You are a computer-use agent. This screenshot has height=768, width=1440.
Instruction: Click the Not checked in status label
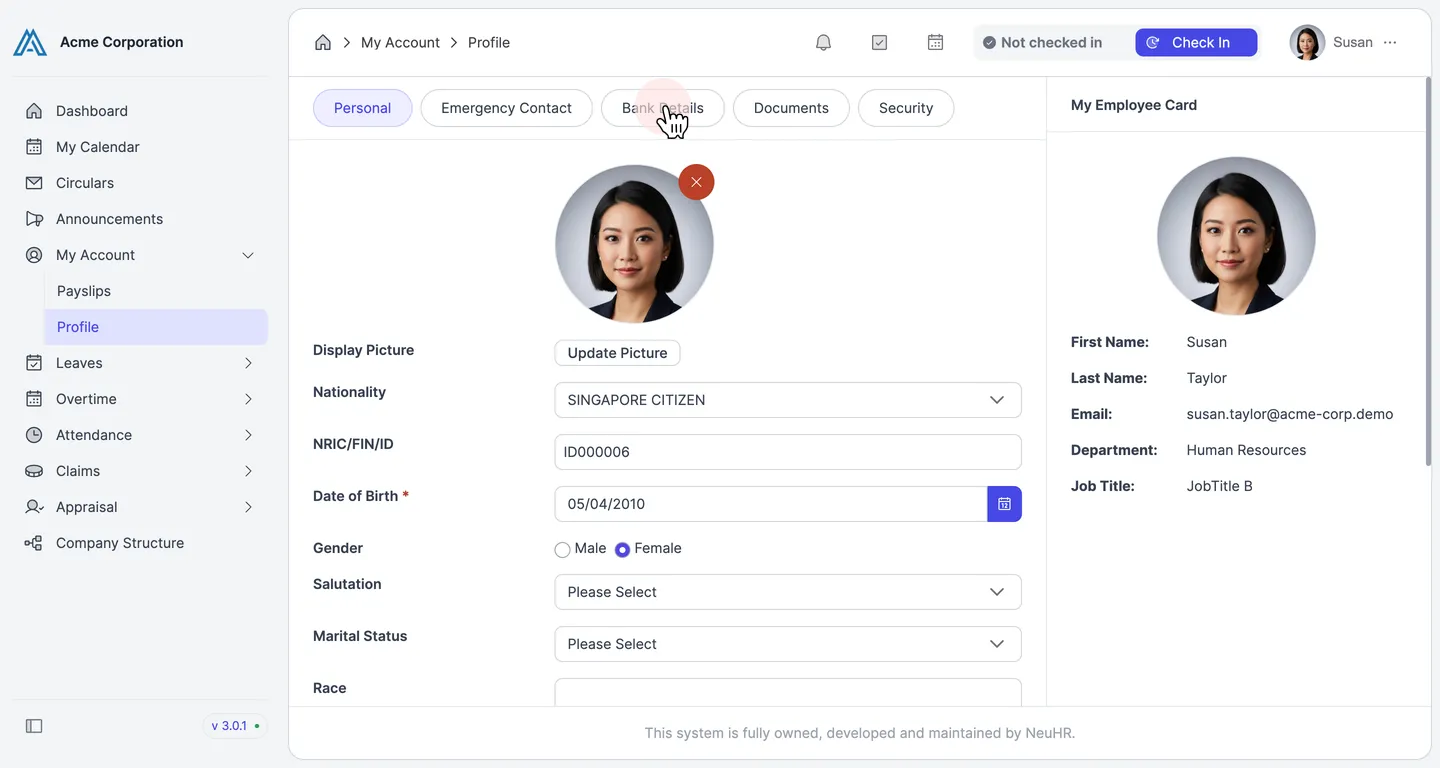click(1043, 42)
